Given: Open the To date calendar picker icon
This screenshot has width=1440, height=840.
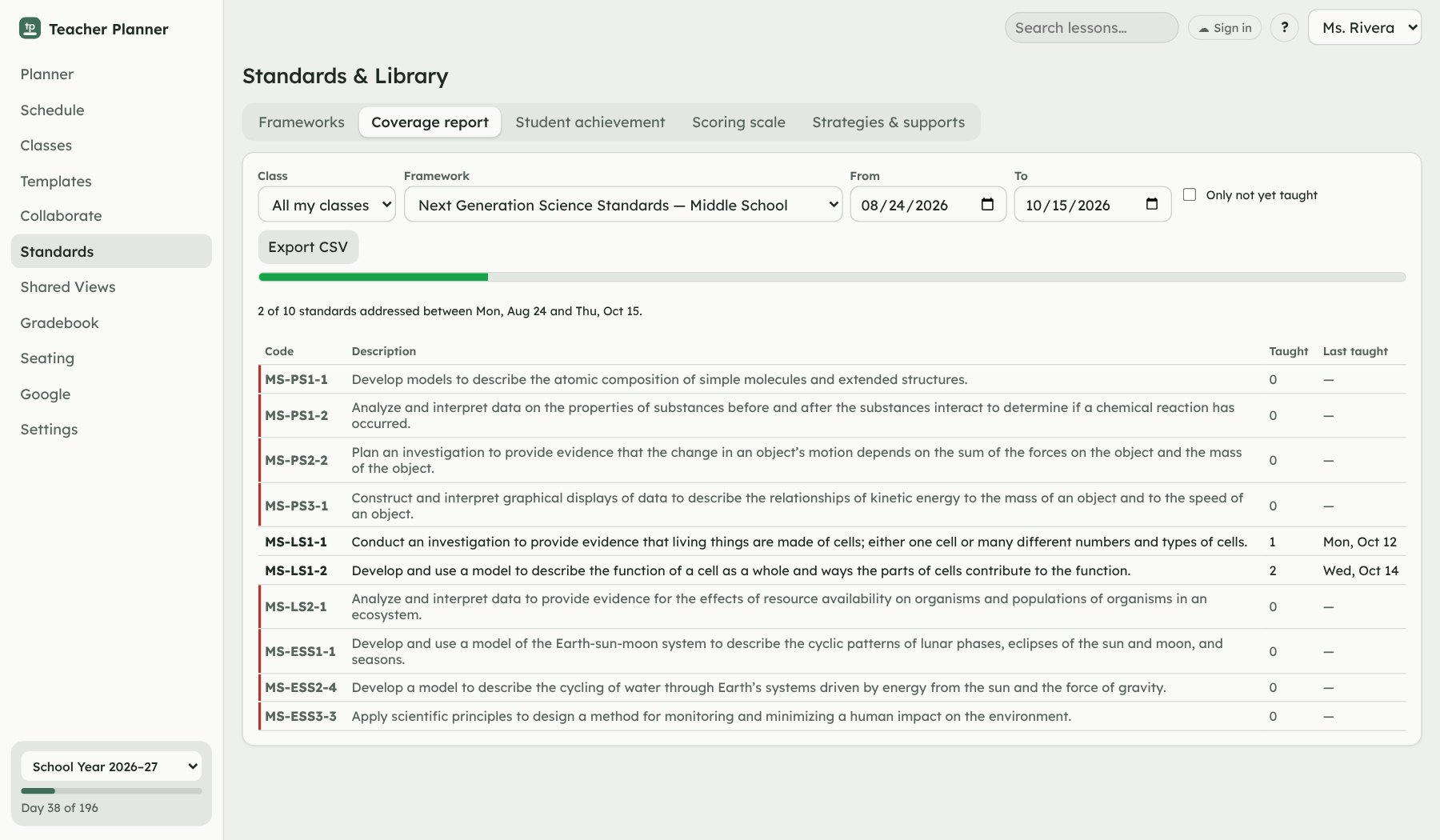Looking at the screenshot, I should 1152,205.
